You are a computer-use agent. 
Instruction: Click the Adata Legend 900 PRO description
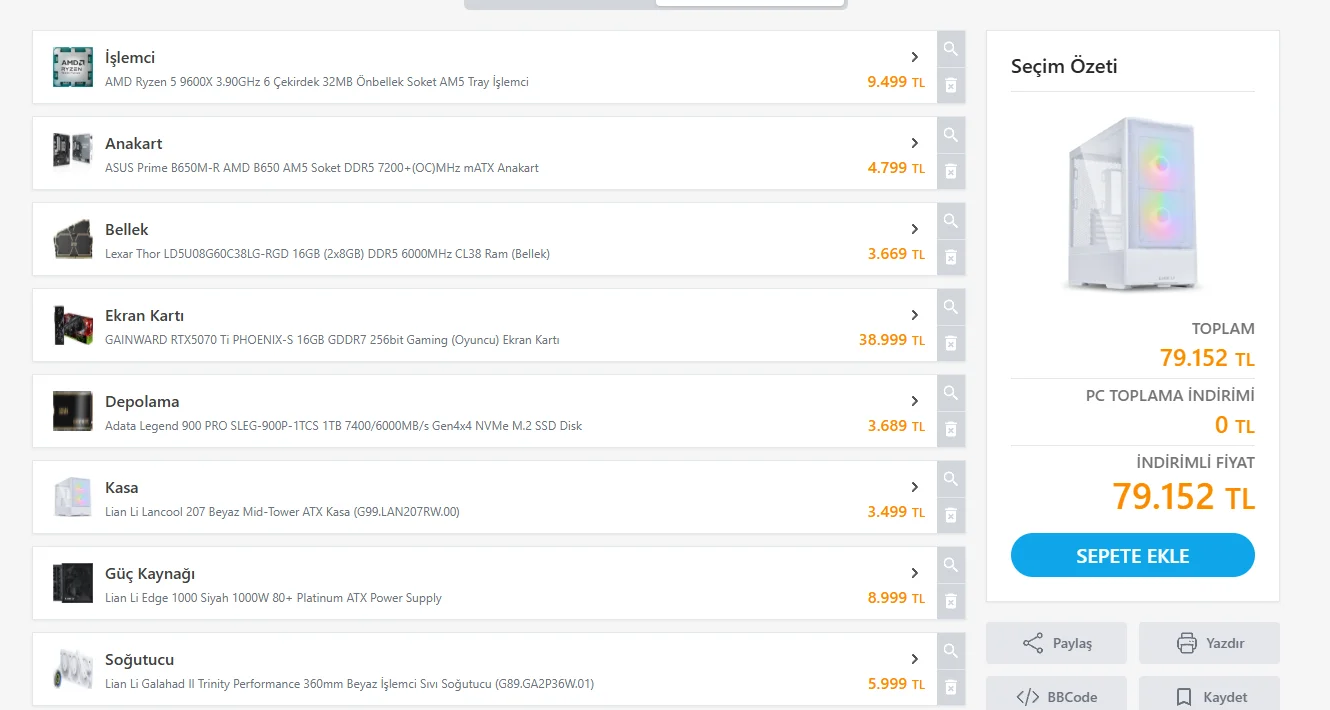pyautogui.click(x=343, y=426)
